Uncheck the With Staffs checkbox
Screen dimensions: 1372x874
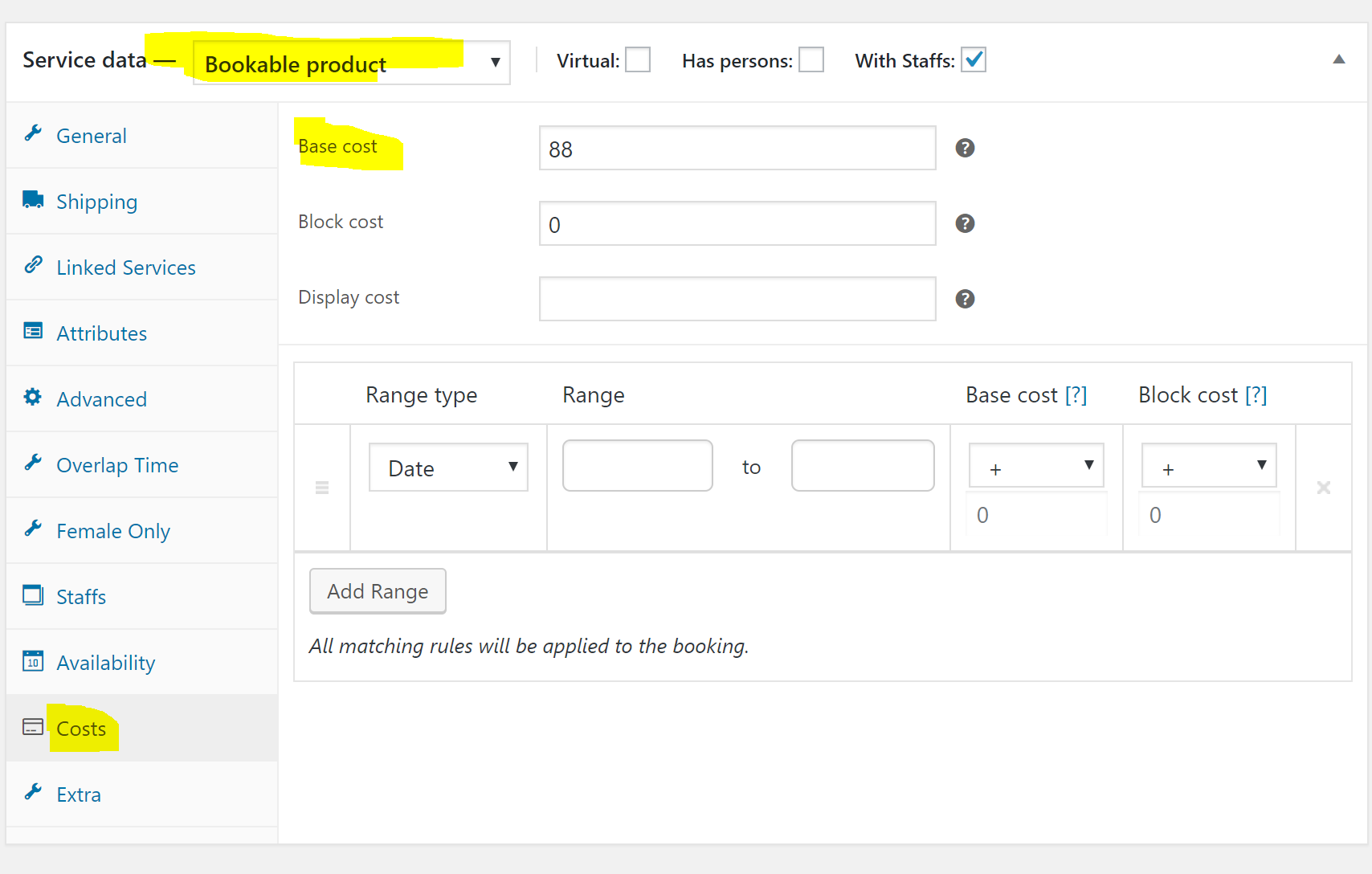[x=974, y=60]
